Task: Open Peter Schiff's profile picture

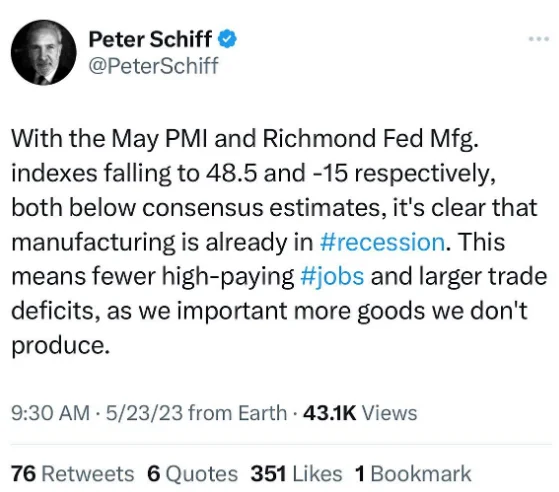Action: coord(43,52)
